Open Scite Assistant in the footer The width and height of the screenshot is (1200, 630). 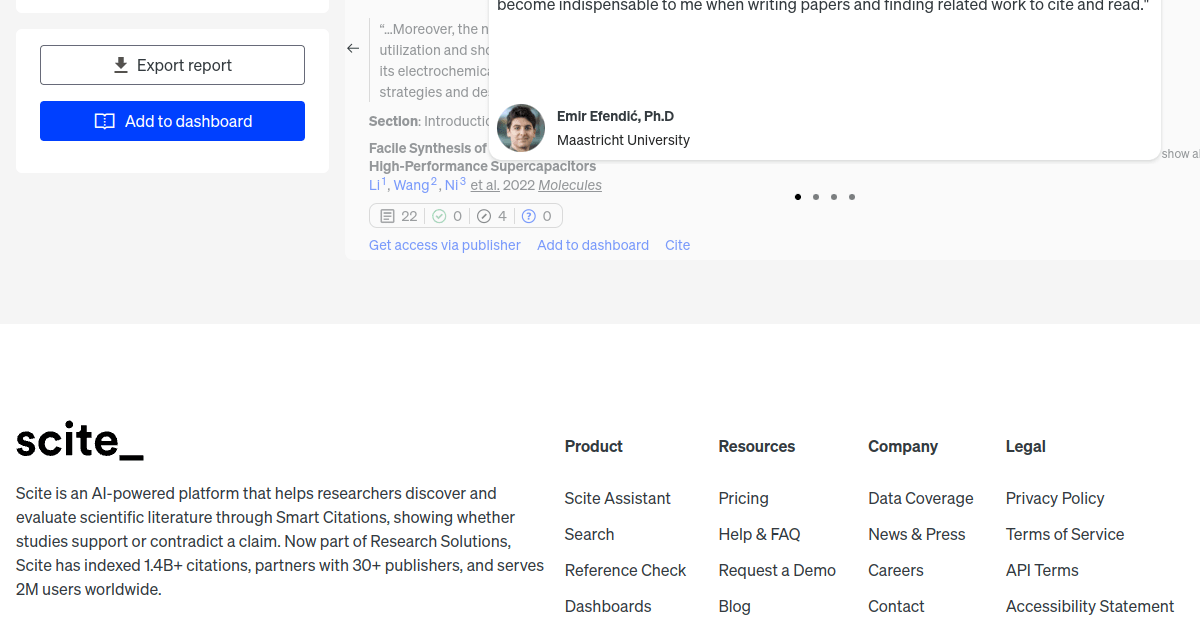tap(618, 498)
